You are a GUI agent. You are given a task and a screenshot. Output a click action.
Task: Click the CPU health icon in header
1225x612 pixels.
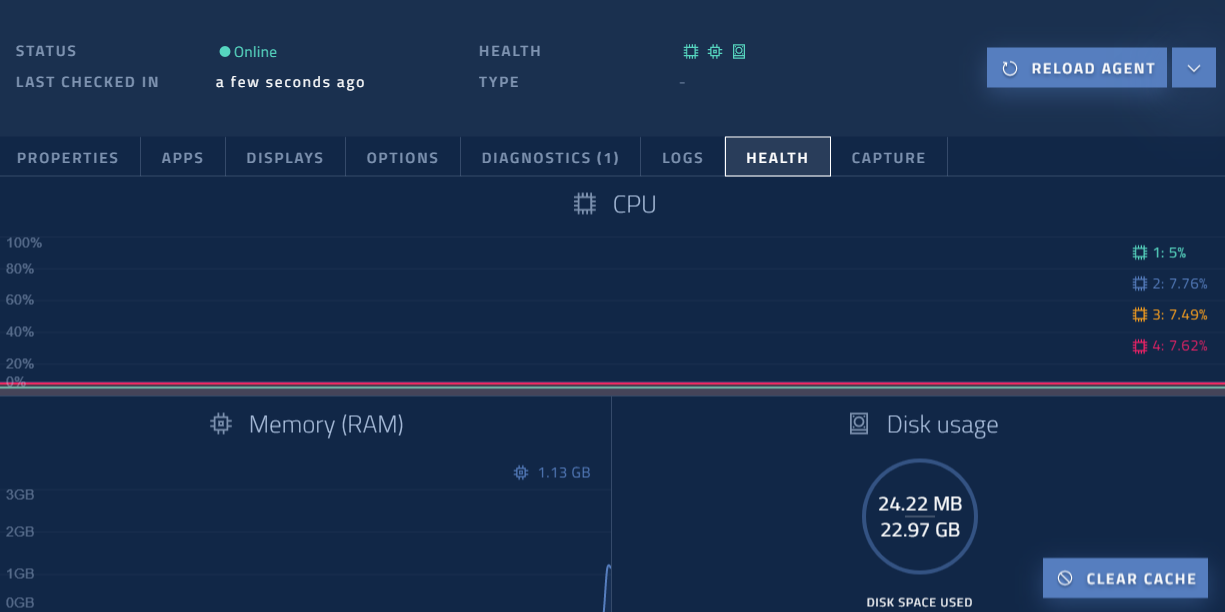[690, 51]
